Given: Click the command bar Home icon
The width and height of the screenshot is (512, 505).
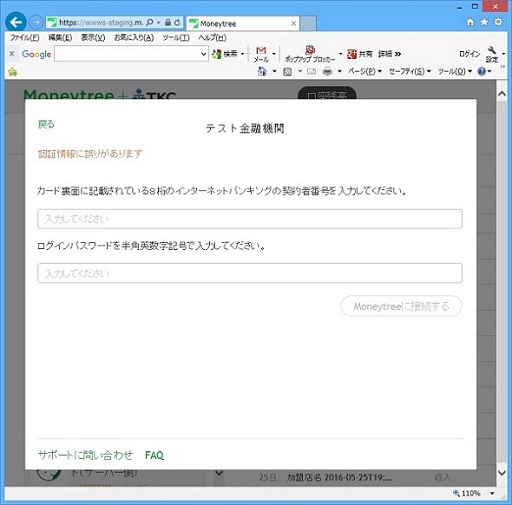Looking at the screenshot, I should 262,71.
